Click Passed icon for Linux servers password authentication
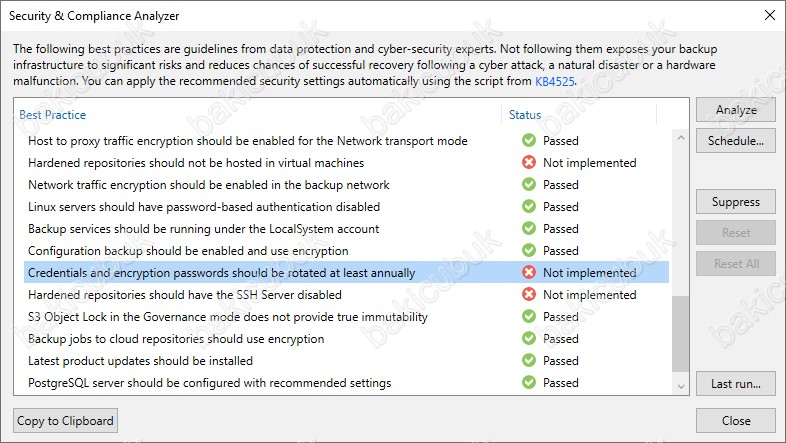 click(x=529, y=206)
